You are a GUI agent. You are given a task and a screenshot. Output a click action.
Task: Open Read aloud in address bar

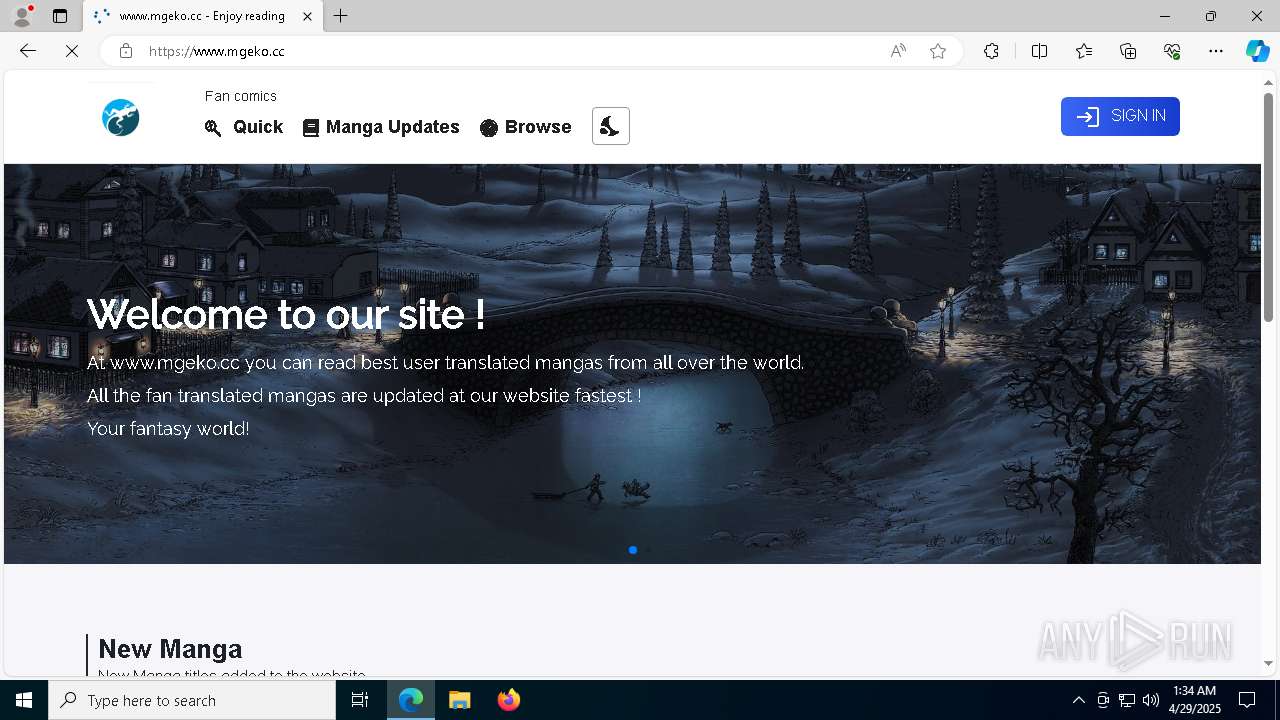pos(898,51)
